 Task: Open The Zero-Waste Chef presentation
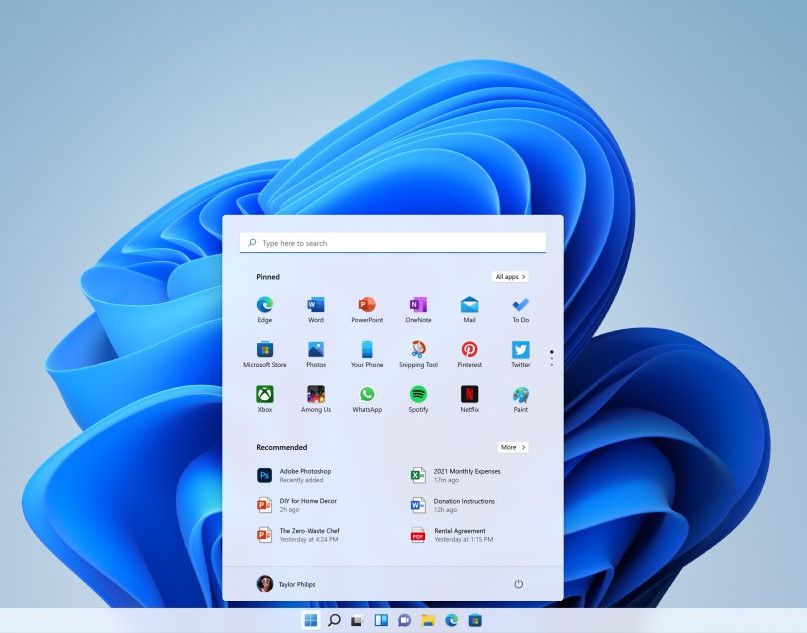(299, 535)
